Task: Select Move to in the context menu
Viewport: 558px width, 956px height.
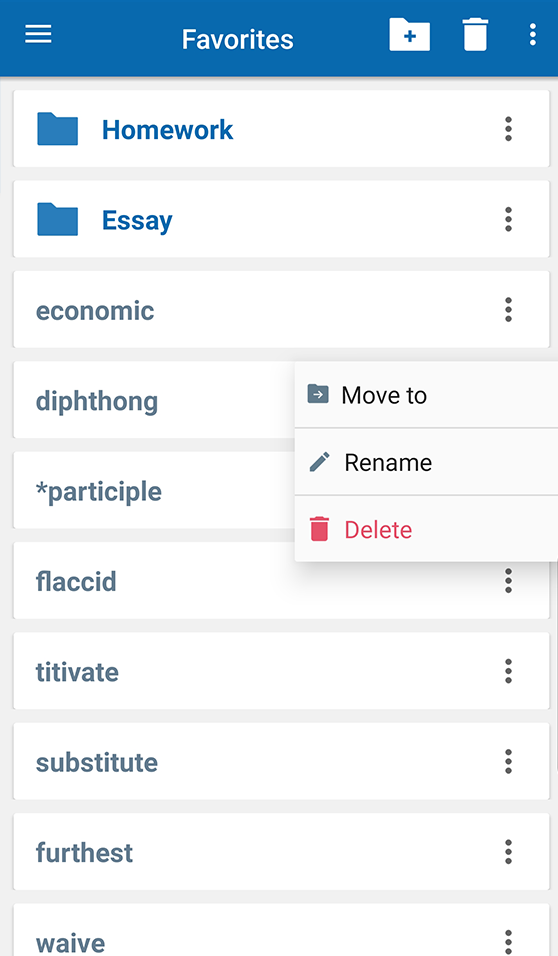Action: tap(426, 395)
